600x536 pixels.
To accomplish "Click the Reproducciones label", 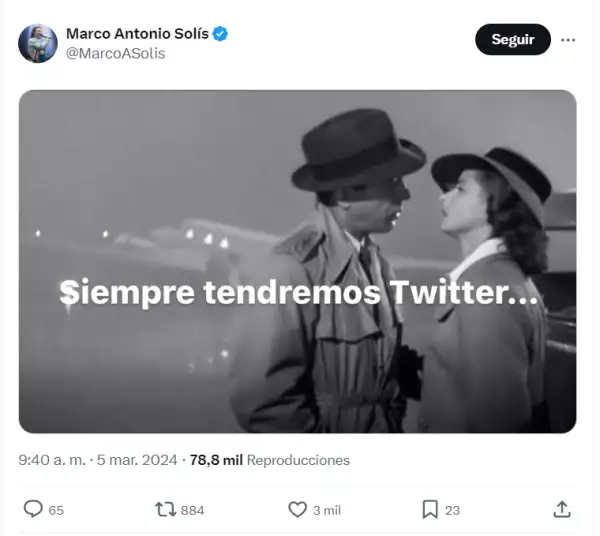I will click(x=298, y=460).
